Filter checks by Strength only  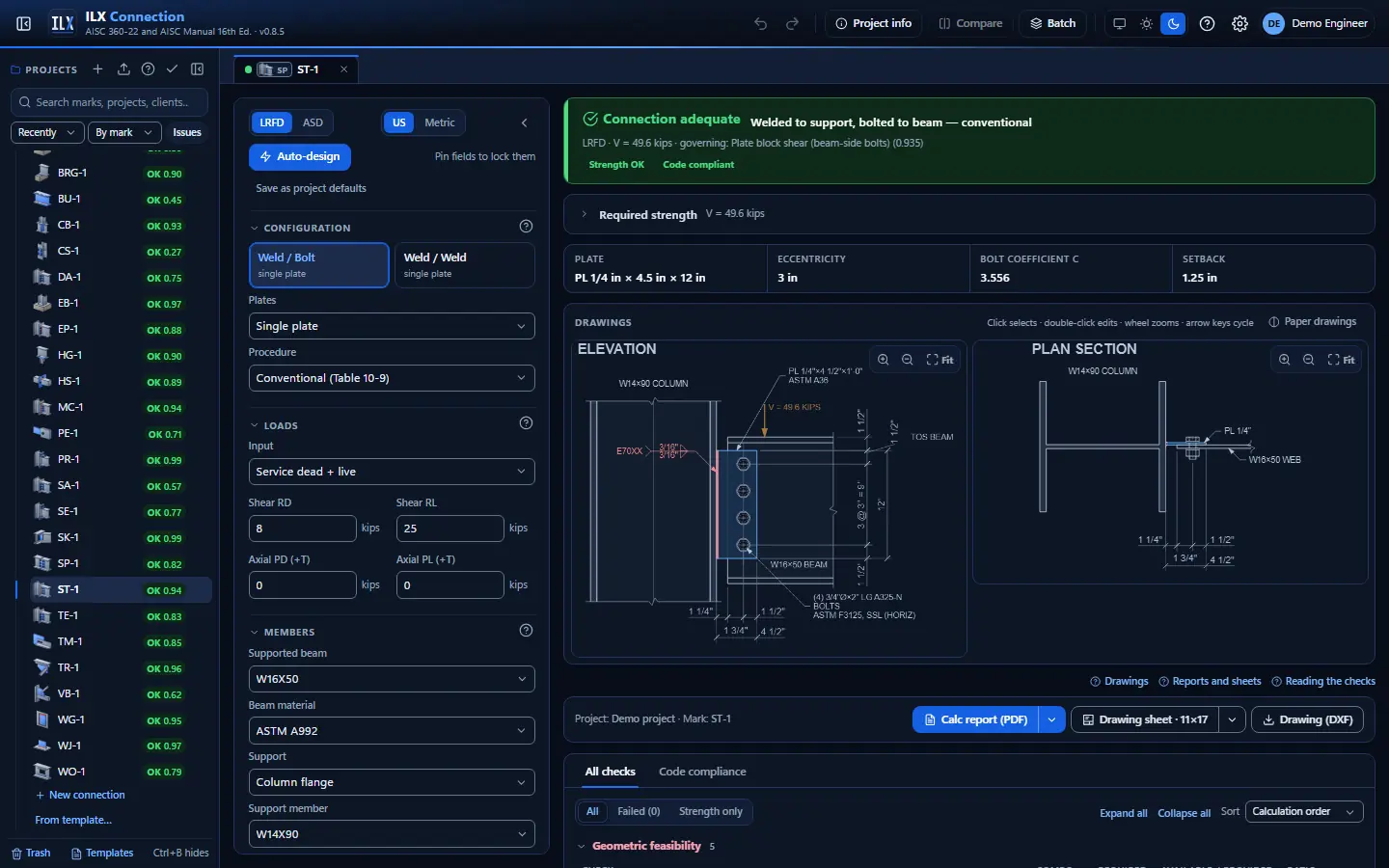[x=711, y=812]
